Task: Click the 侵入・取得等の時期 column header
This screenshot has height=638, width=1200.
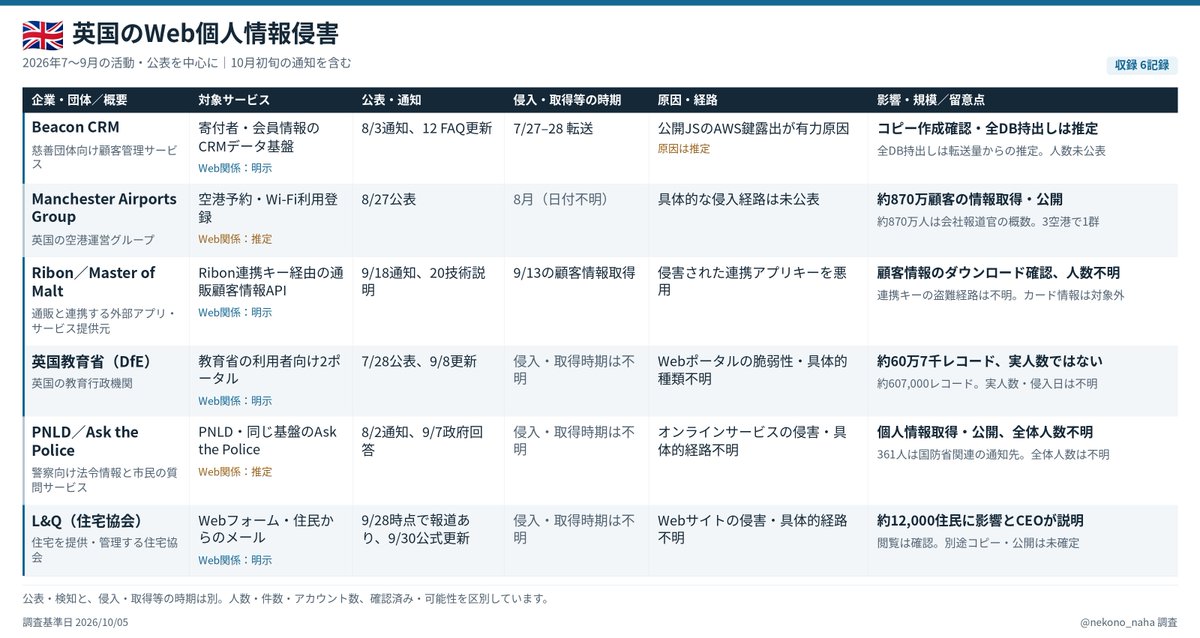Action: coord(567,100)
